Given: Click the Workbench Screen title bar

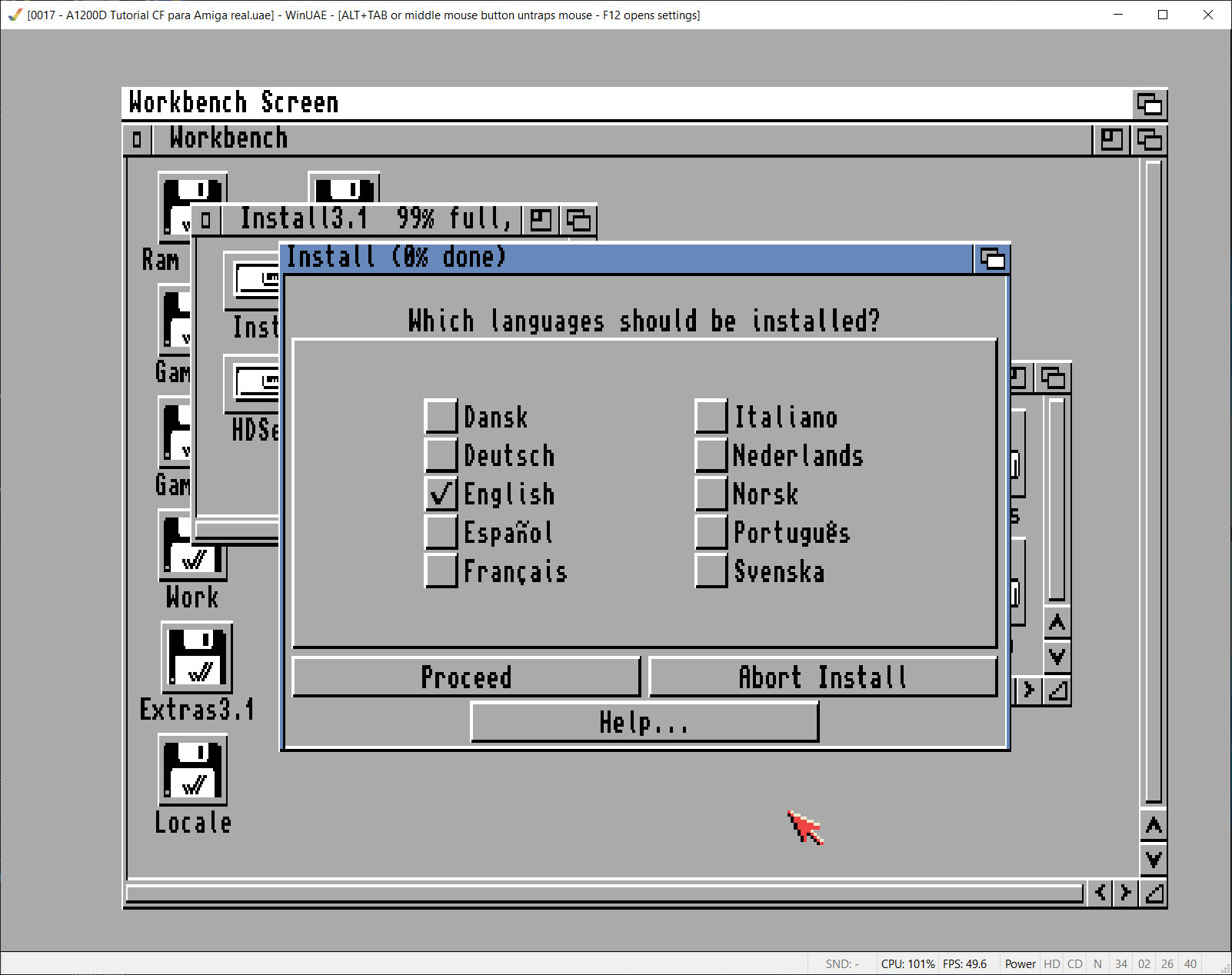Looking at the screenshot, I should [628, 103].
